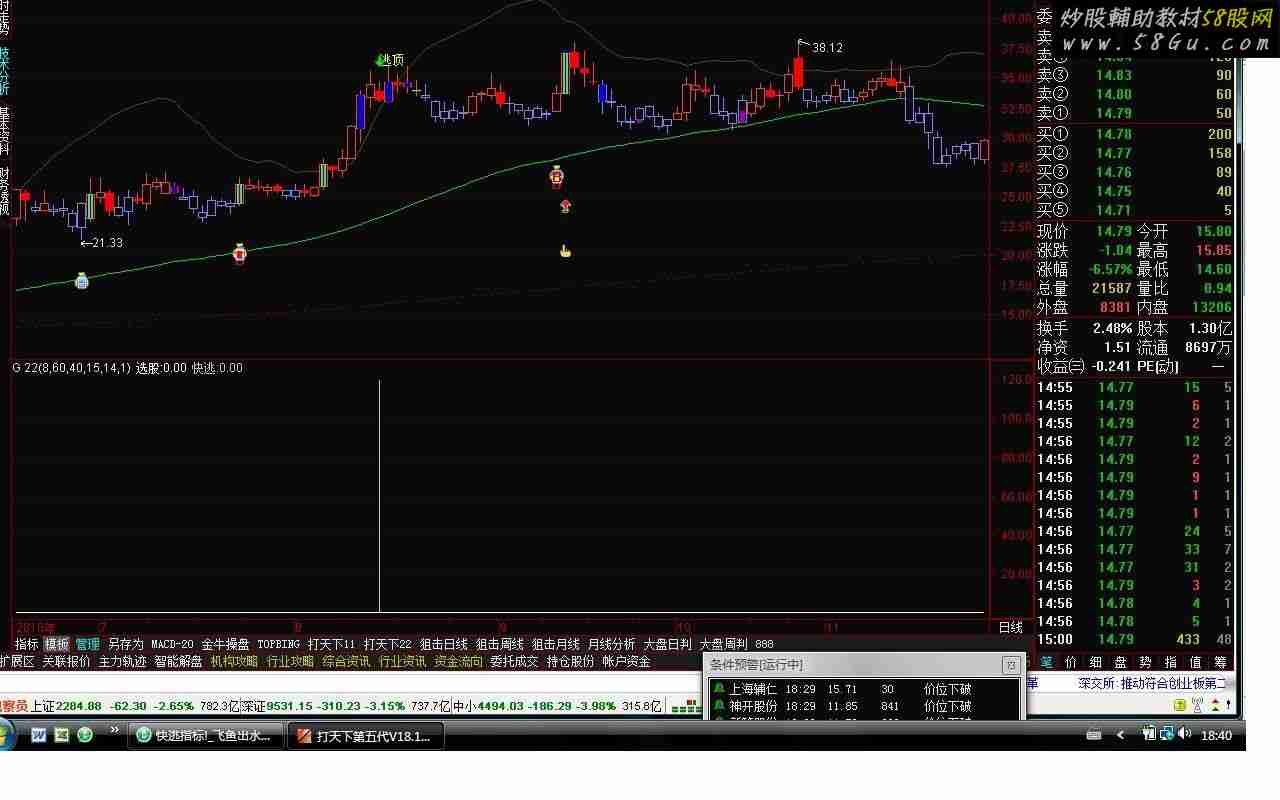Switch quote panel to 筹 tab
1280x800 pixels.
[x=1220, y=661]
